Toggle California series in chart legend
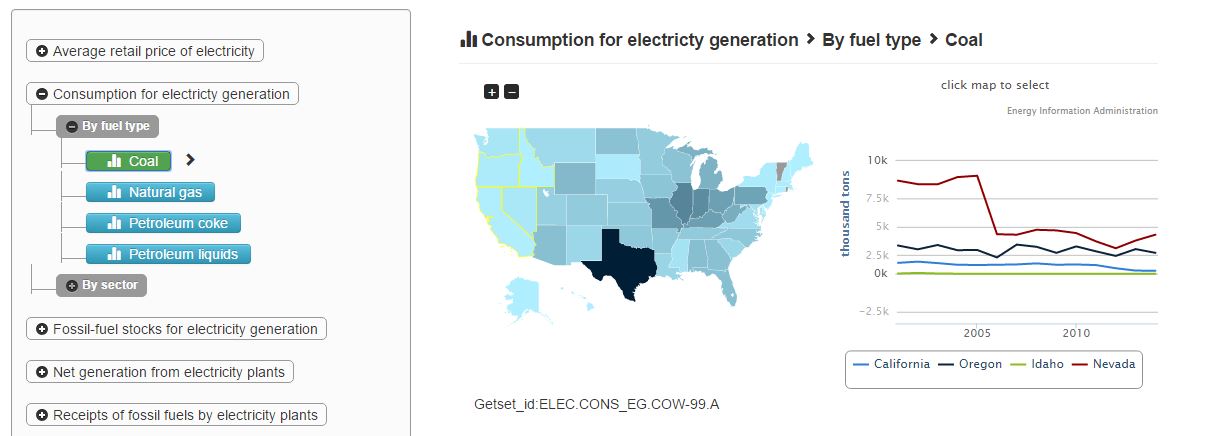This screenshot has width=1211, height=436. pos(892,364)
